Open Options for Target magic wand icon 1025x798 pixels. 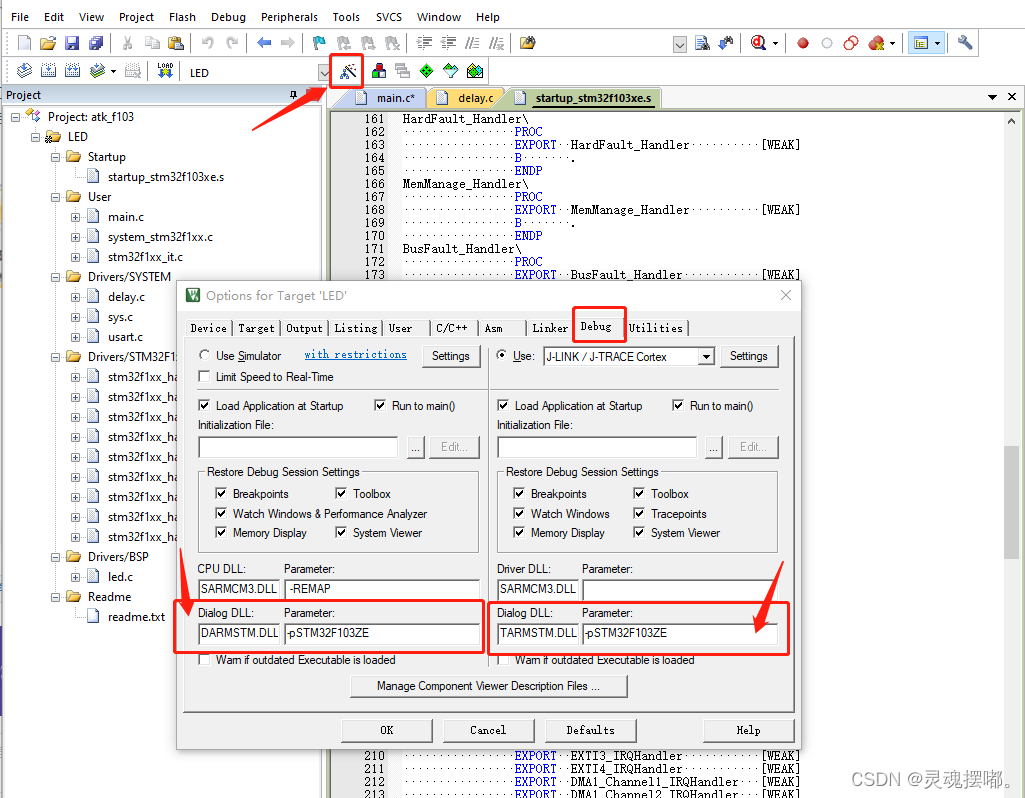pyautogui.click(x=347, y=71)
